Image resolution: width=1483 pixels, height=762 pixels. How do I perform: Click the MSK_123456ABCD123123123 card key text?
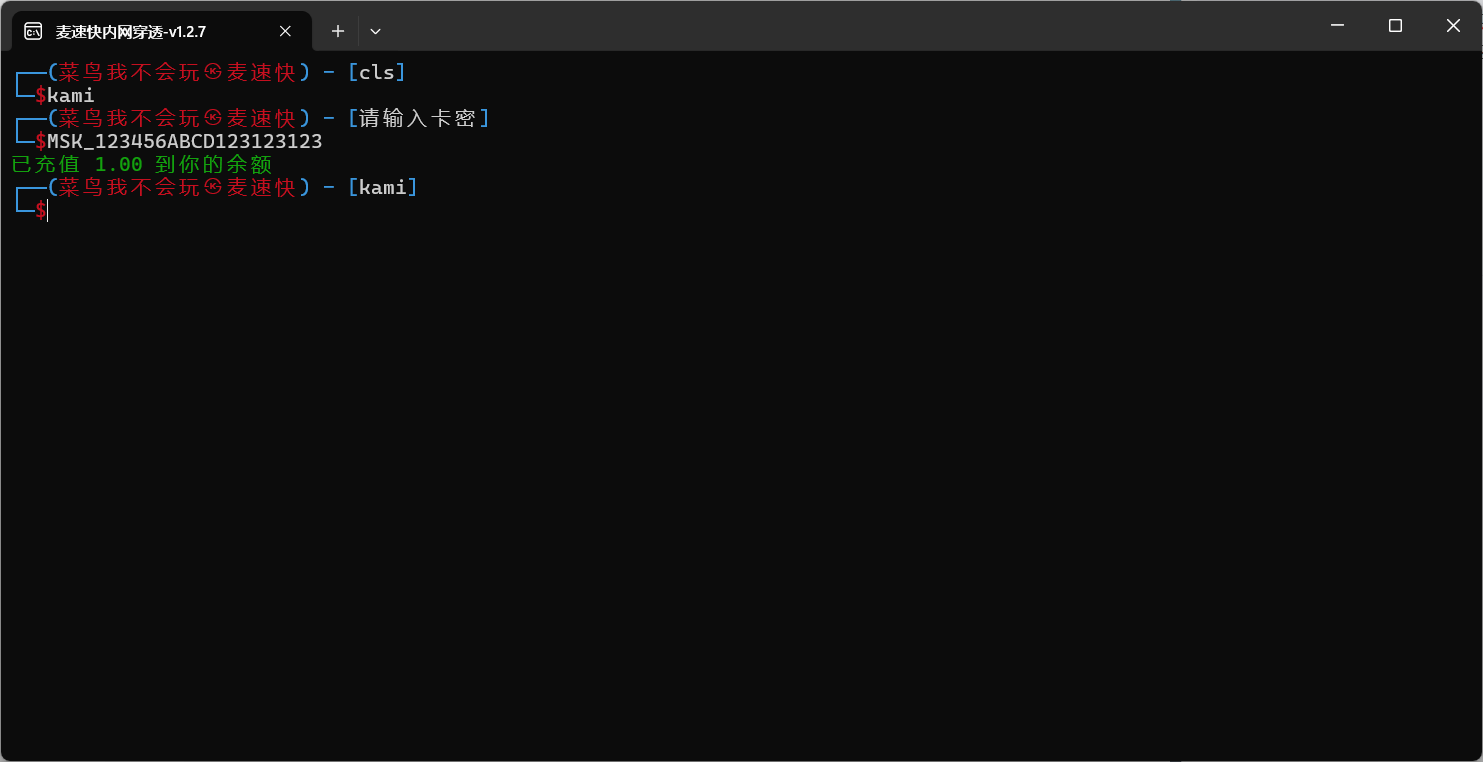pos(185,142)
